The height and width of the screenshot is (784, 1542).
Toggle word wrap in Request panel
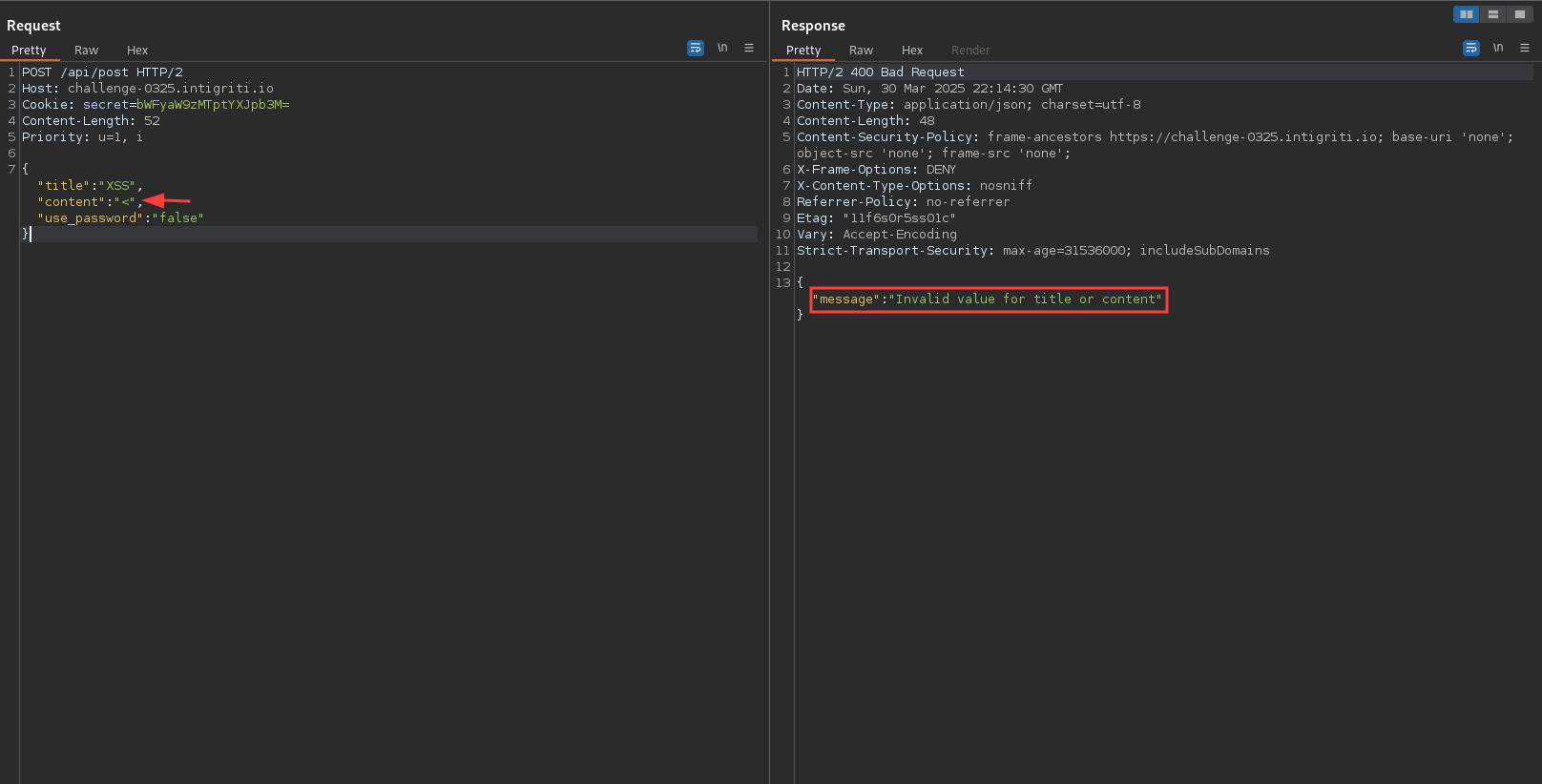coord(695,48)
